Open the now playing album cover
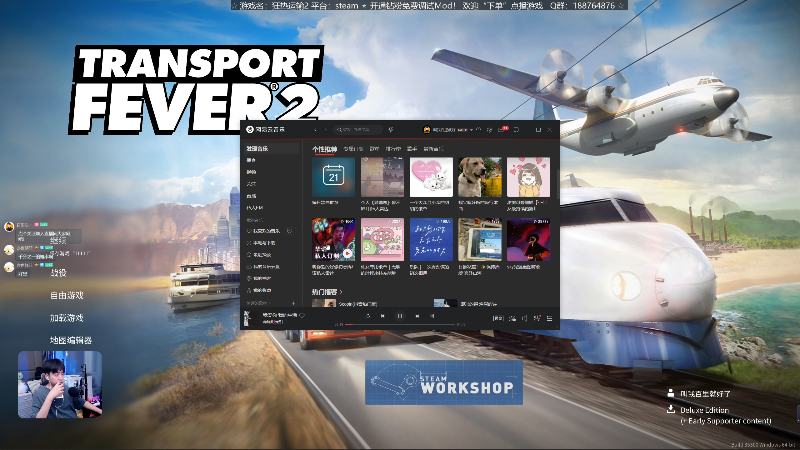This screenshot has width=800, height=450. pos(251,319)
